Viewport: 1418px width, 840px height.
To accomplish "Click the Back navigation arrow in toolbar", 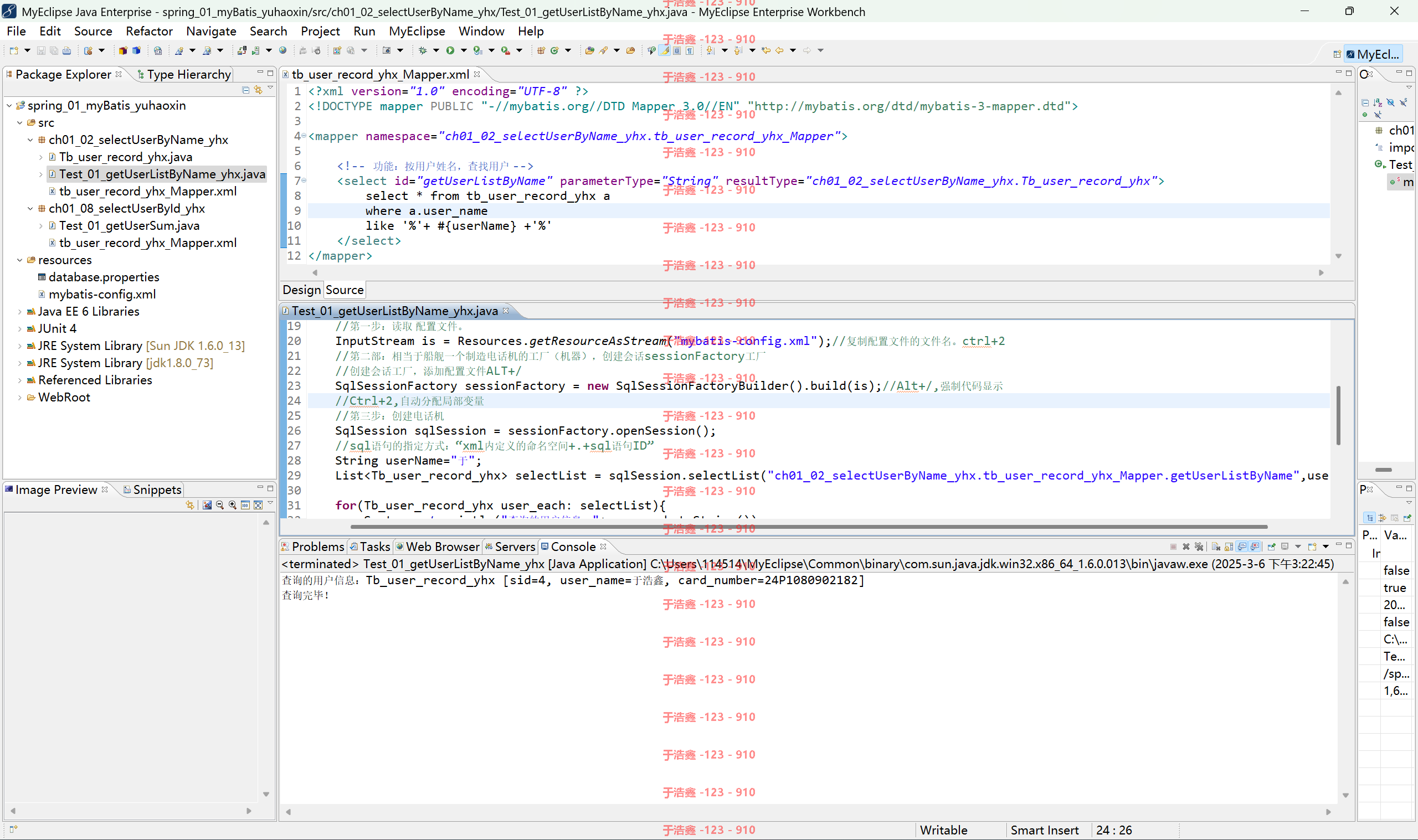I will (780, 50).
